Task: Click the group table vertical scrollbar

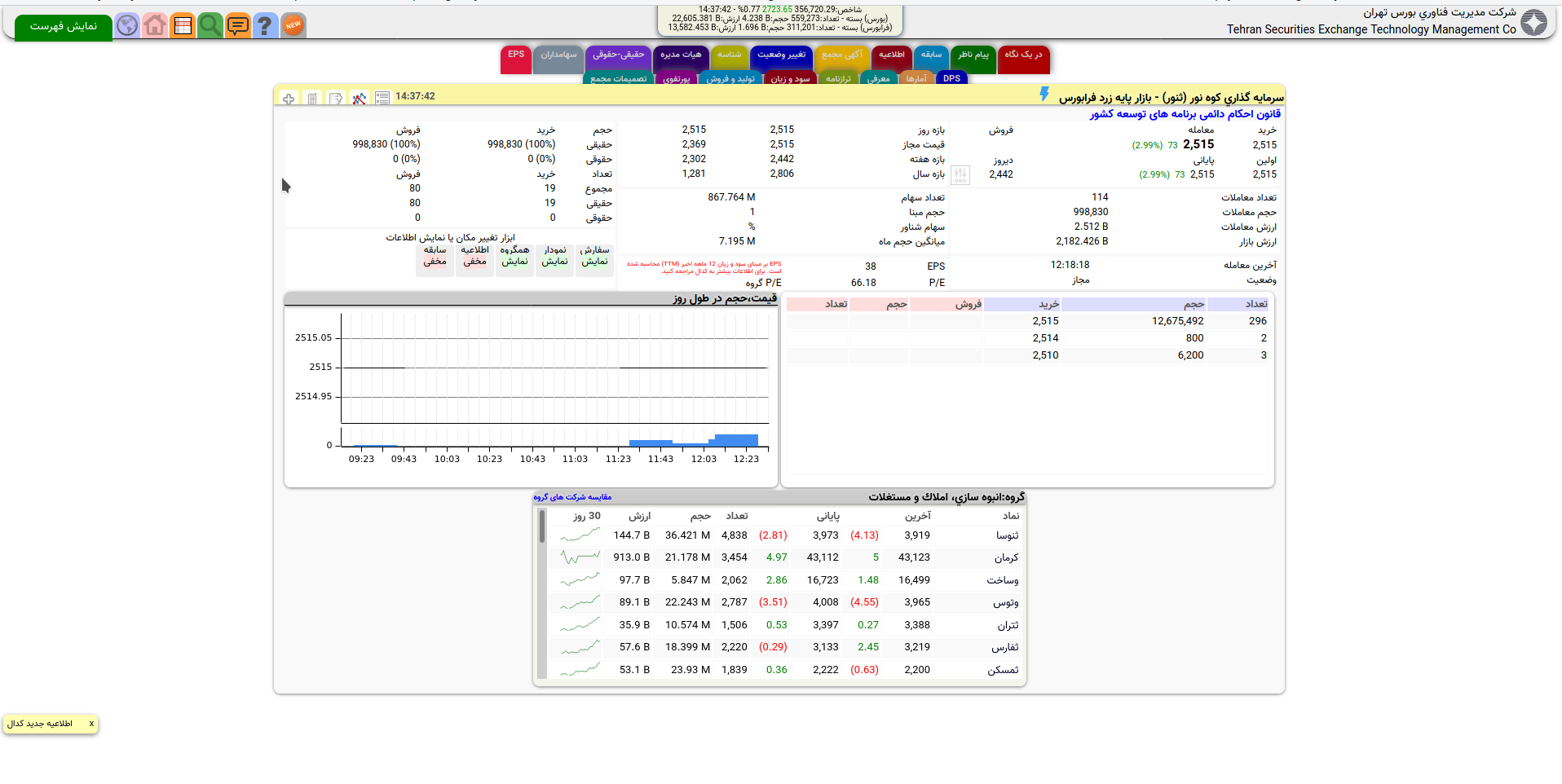Action: (x=541, y=593)
